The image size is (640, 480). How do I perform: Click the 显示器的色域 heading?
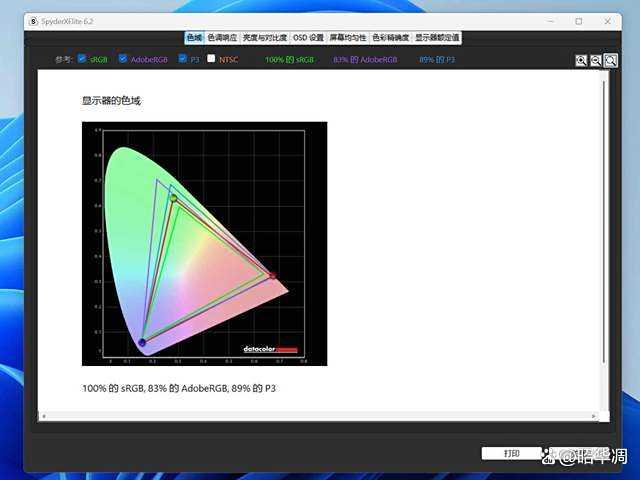pos(111,101)
